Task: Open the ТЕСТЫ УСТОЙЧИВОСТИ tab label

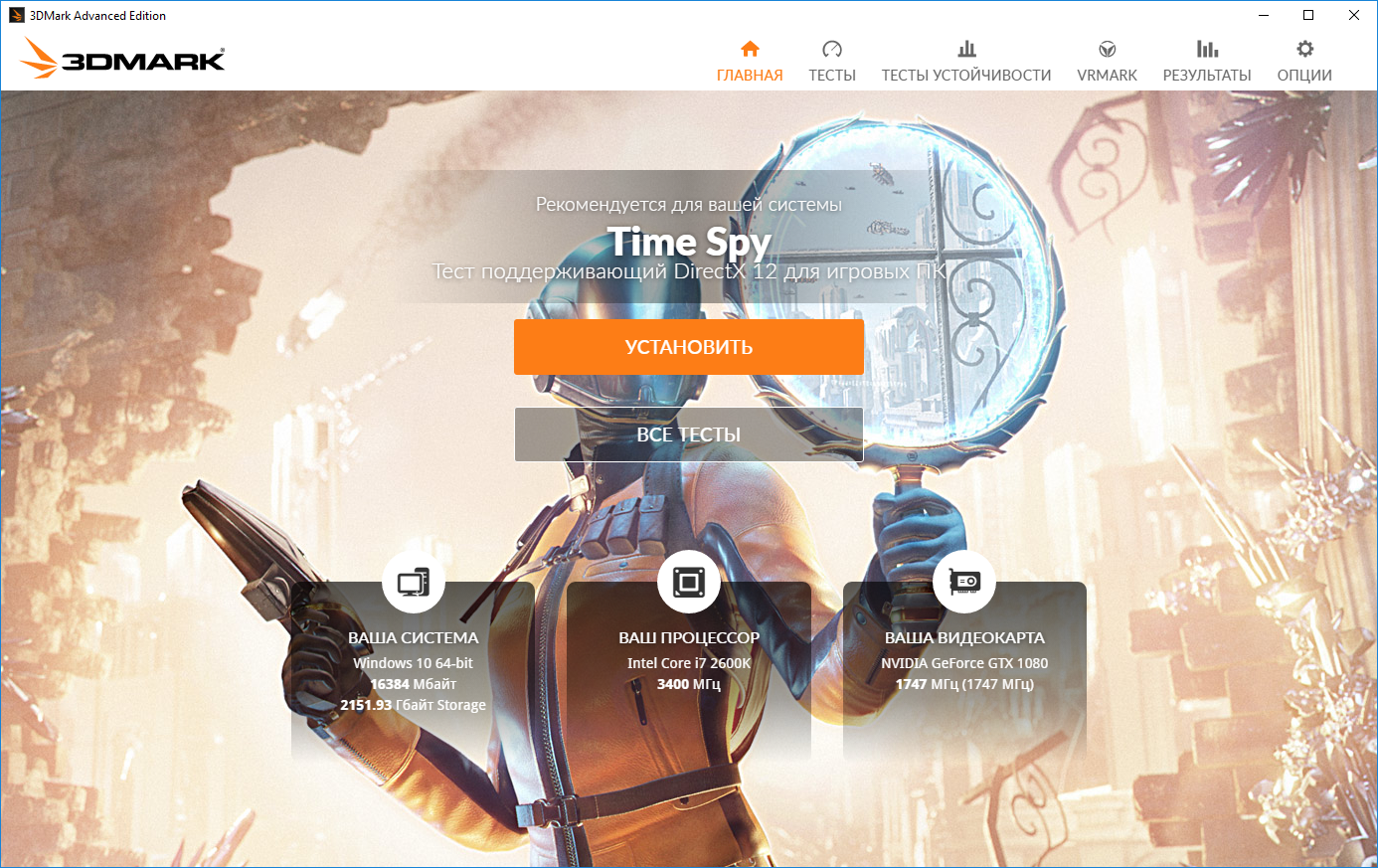Action: pyautogui.click(x=966, y=76)
